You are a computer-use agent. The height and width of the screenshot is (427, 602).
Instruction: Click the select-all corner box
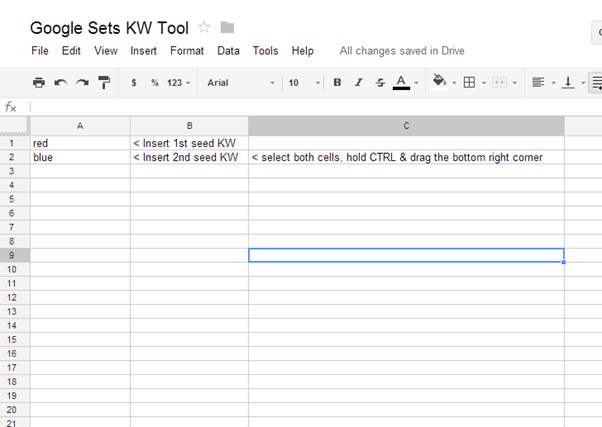coord(15,126)
